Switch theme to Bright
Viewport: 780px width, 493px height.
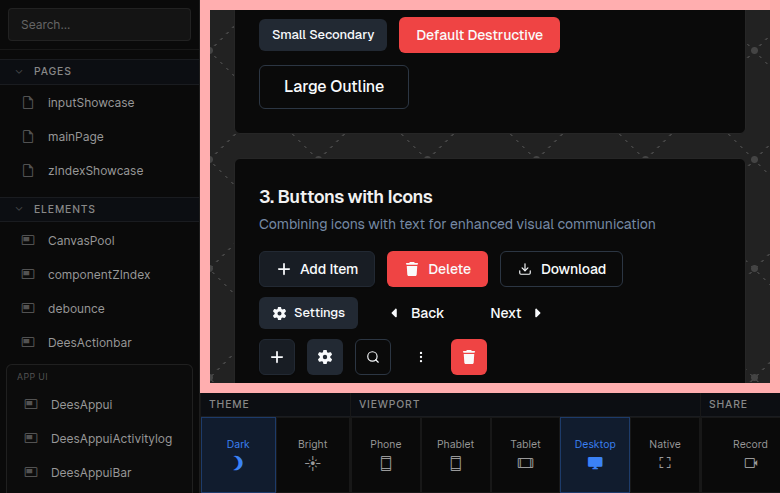pyautogui.click(x=312, y=454)
